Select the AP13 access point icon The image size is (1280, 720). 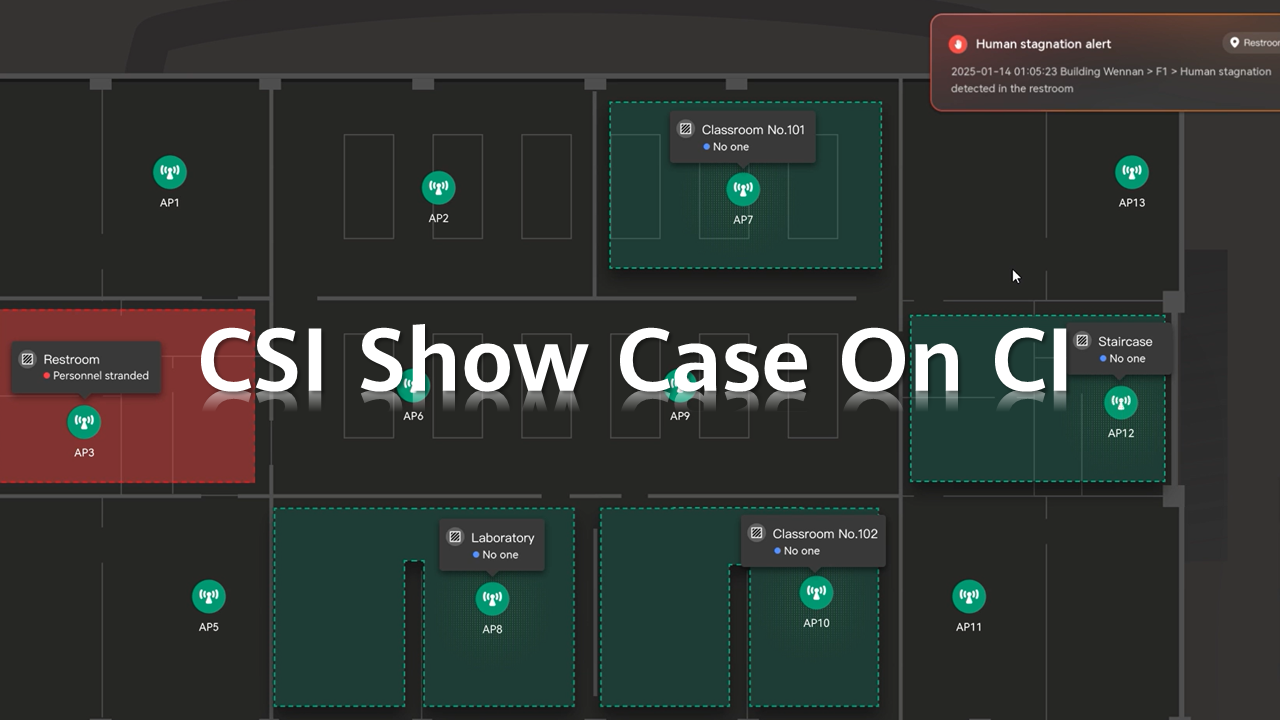point(1131,172)
